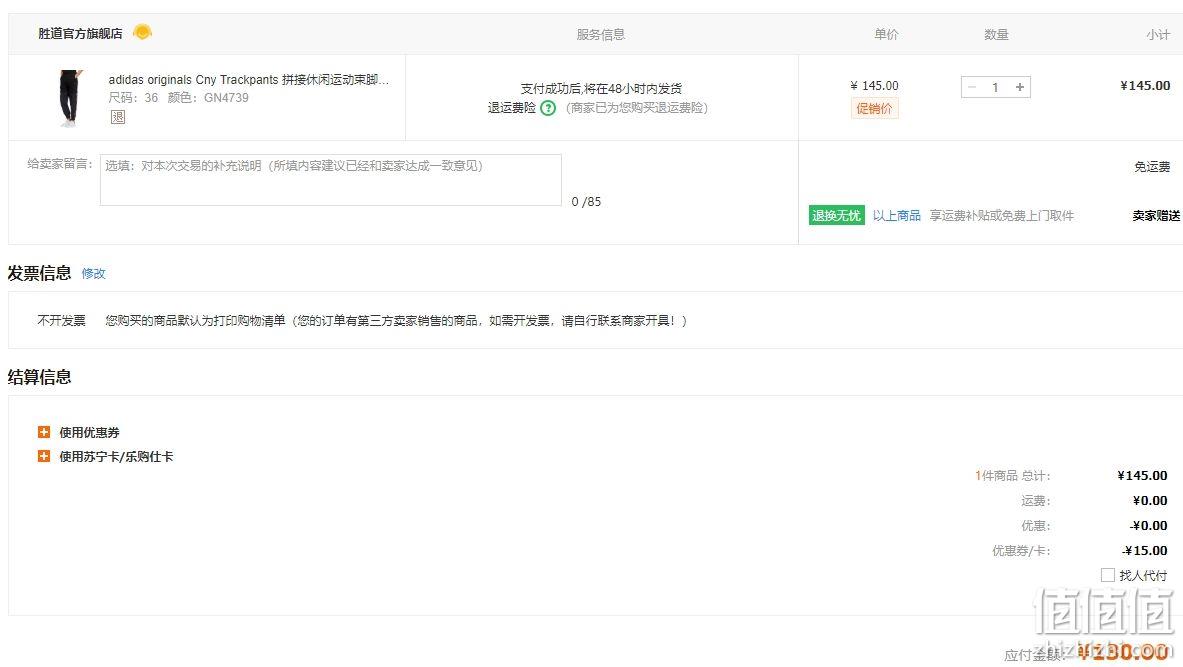Screen dimensions: 1183x667
Task: Click the 卖家赠送 text
Action: pos(1157,216)
